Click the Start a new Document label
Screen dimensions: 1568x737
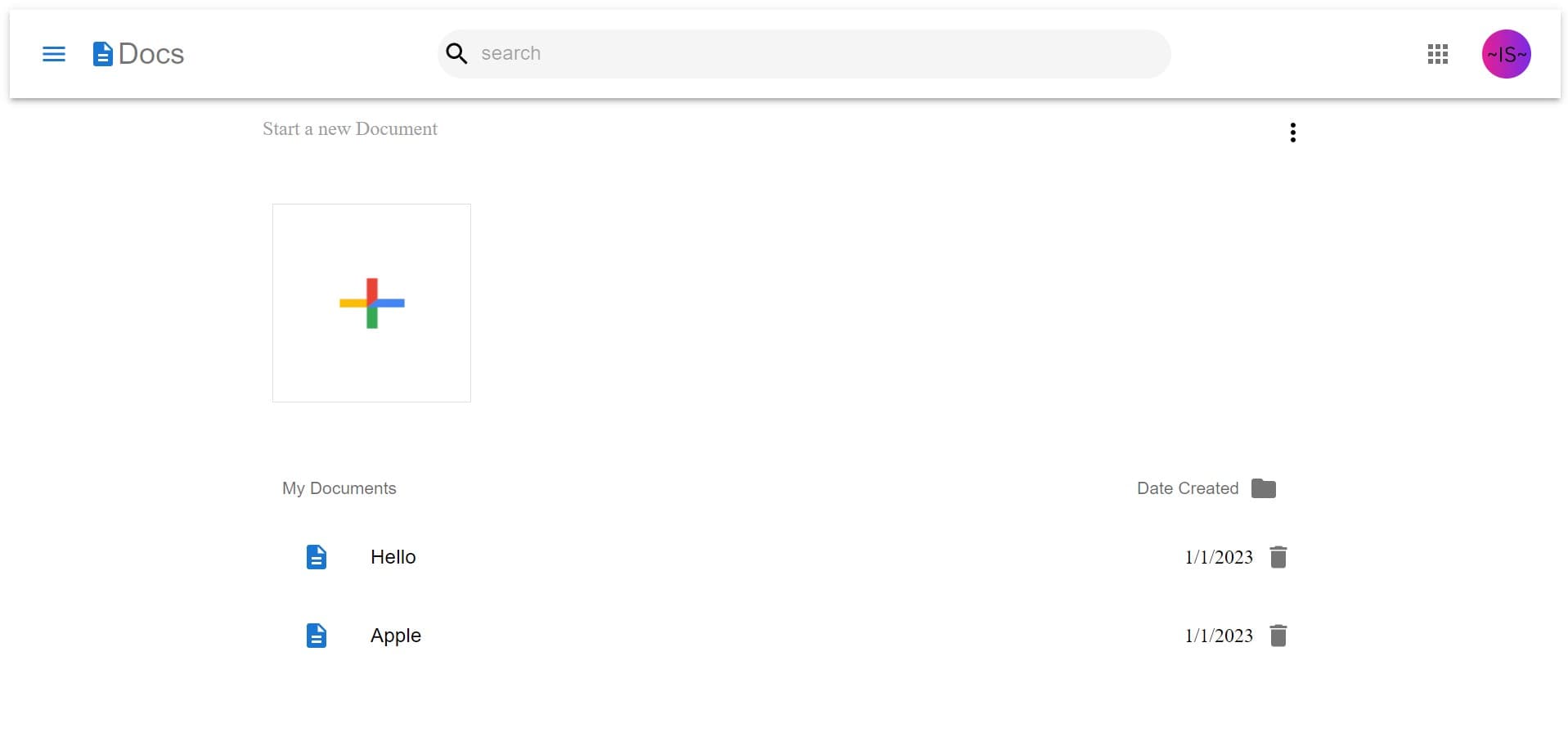350,128
